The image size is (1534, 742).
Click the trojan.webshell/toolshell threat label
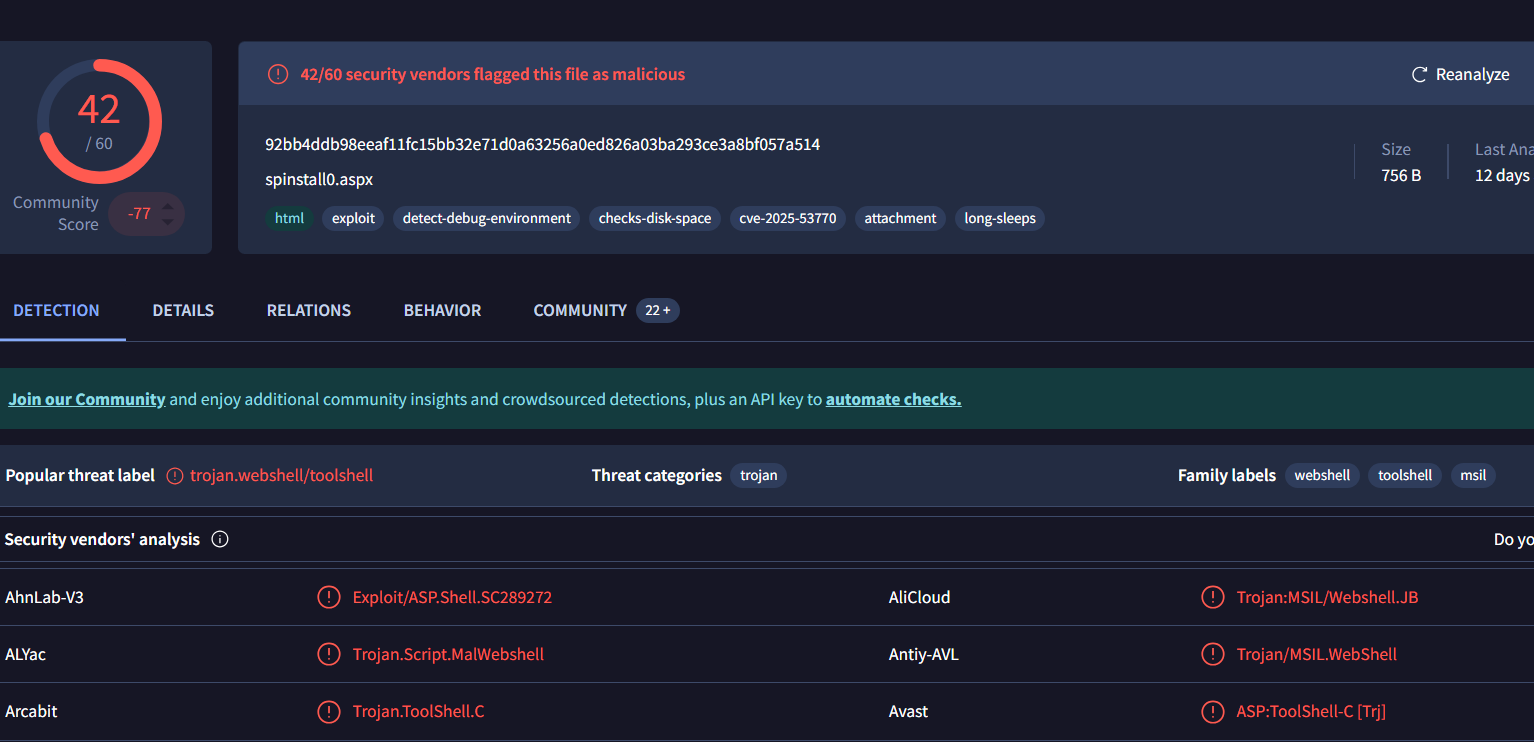[282, 476]
